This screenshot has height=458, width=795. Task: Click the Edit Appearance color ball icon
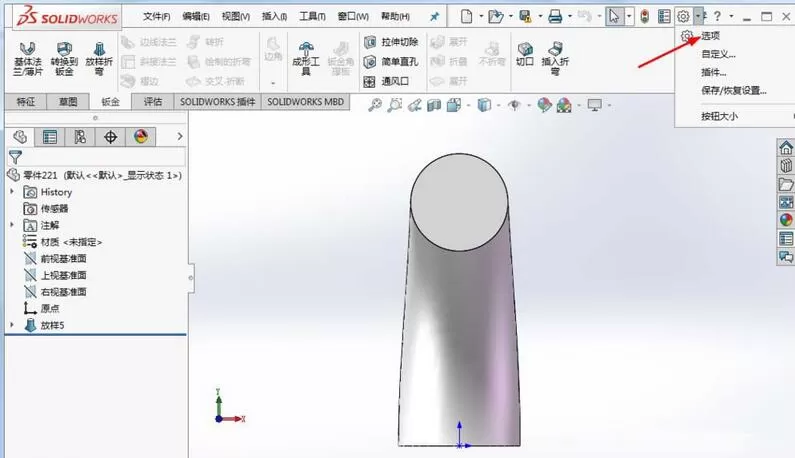(545, 105)
